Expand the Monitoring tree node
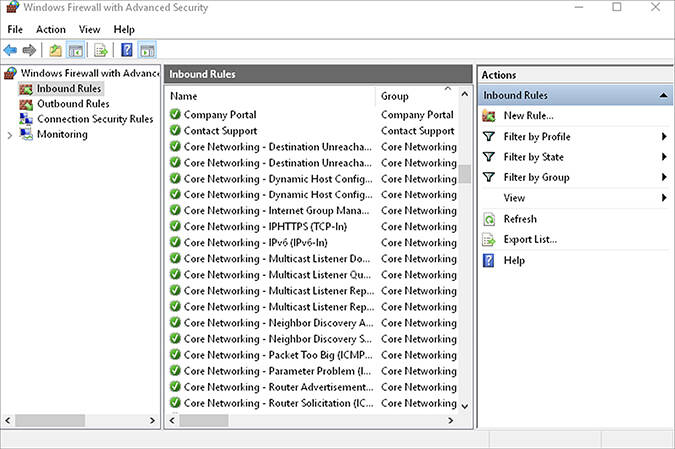The height and width of the screenshot is (449, 675). point(9,136)
